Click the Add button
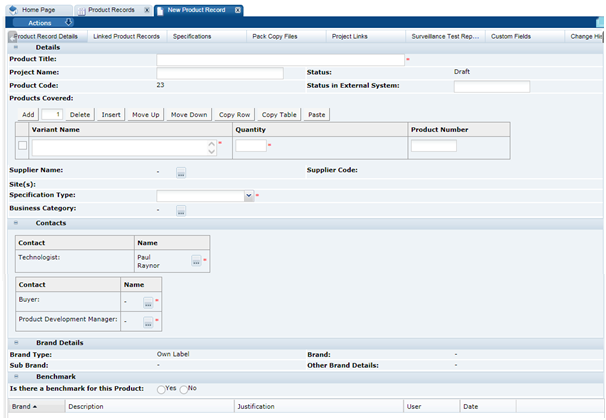The width and height of the screenshot is (606, 420). [28, 115]
